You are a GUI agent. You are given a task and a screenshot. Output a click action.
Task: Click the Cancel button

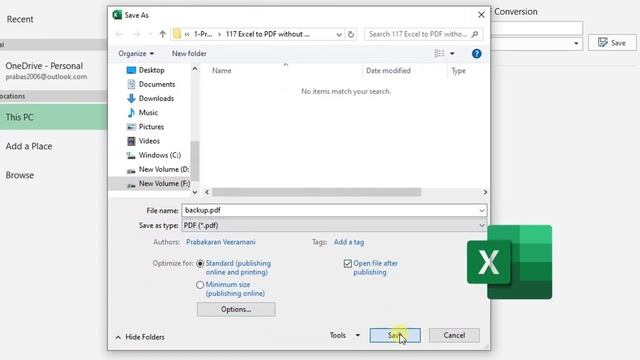pyautogui.click(x=454, y=336)
